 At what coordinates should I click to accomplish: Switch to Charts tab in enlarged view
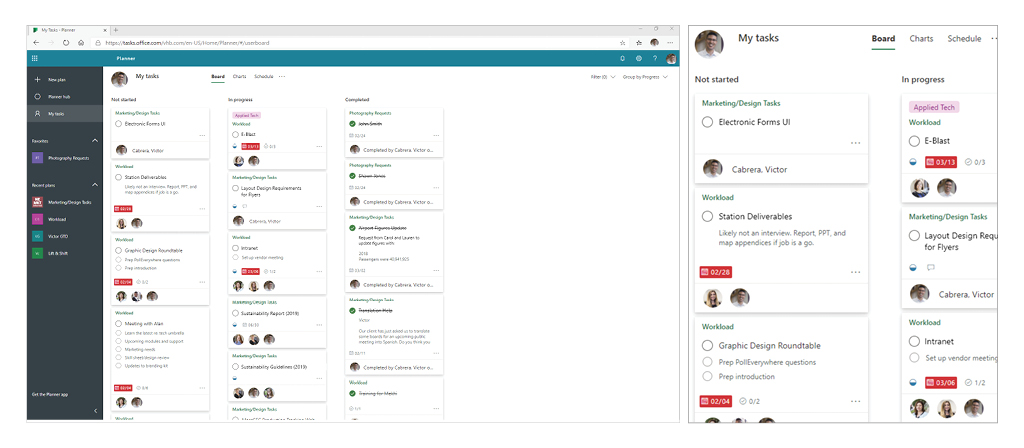click(921, 39)
